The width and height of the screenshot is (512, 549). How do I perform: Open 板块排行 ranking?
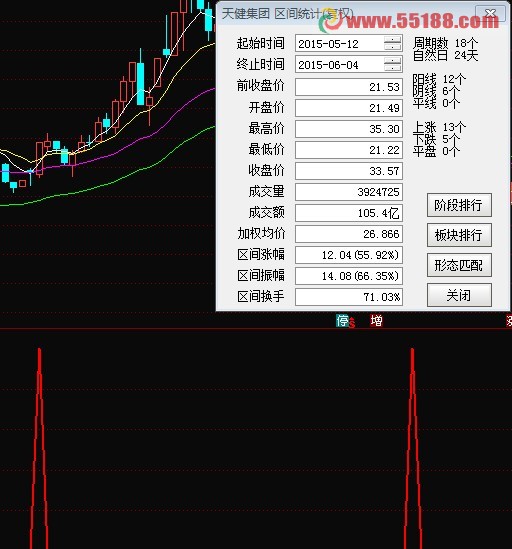tap(459, 235)
